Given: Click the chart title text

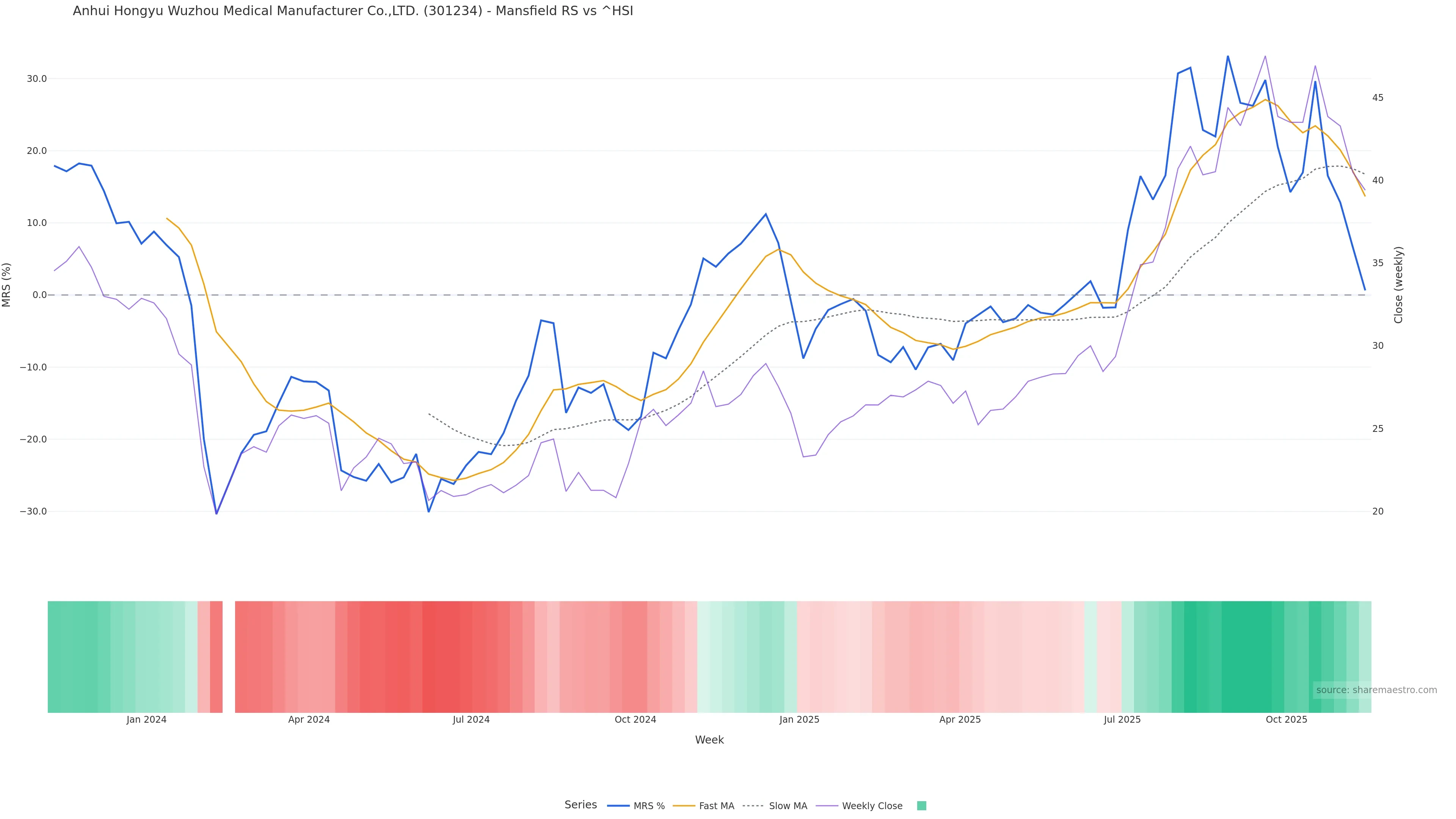Looking at the screenshot, I should pyautogui.click(x=353, y=11).
